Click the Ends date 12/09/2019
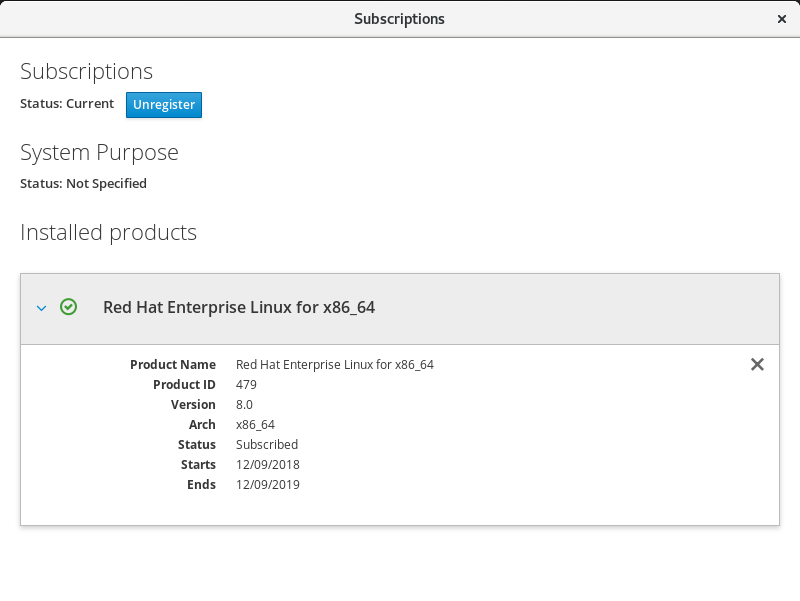The height and width of the screenshot is (601, 800). [x=268, y=485]
